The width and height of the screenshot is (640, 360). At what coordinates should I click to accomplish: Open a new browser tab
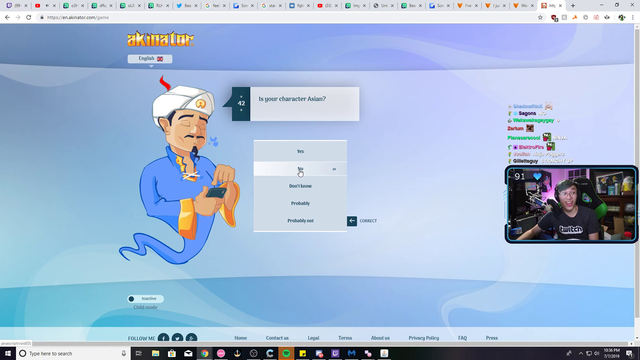pyautogui.click(x=573, y=6)
